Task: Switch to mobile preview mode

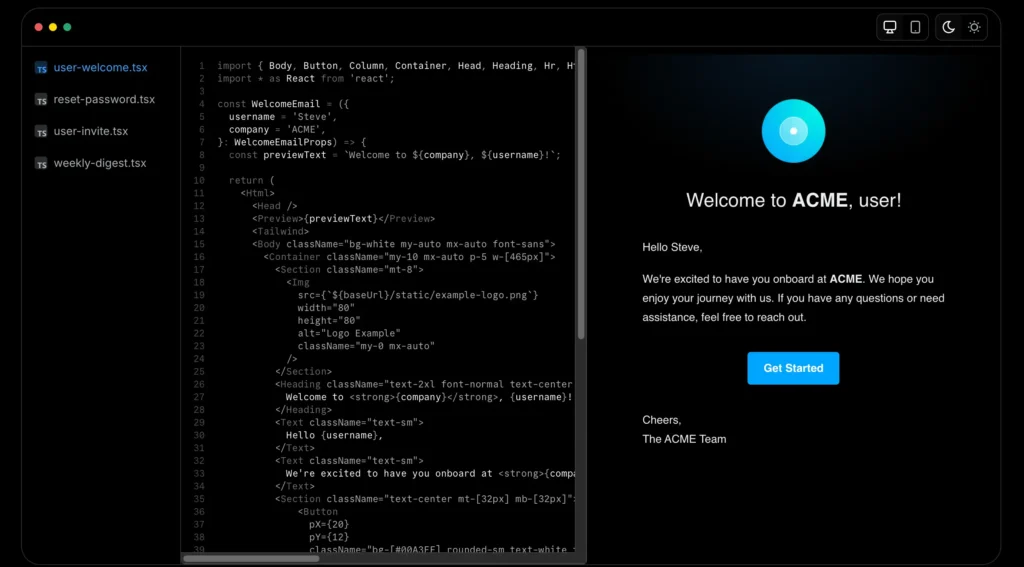Action: 915,27
